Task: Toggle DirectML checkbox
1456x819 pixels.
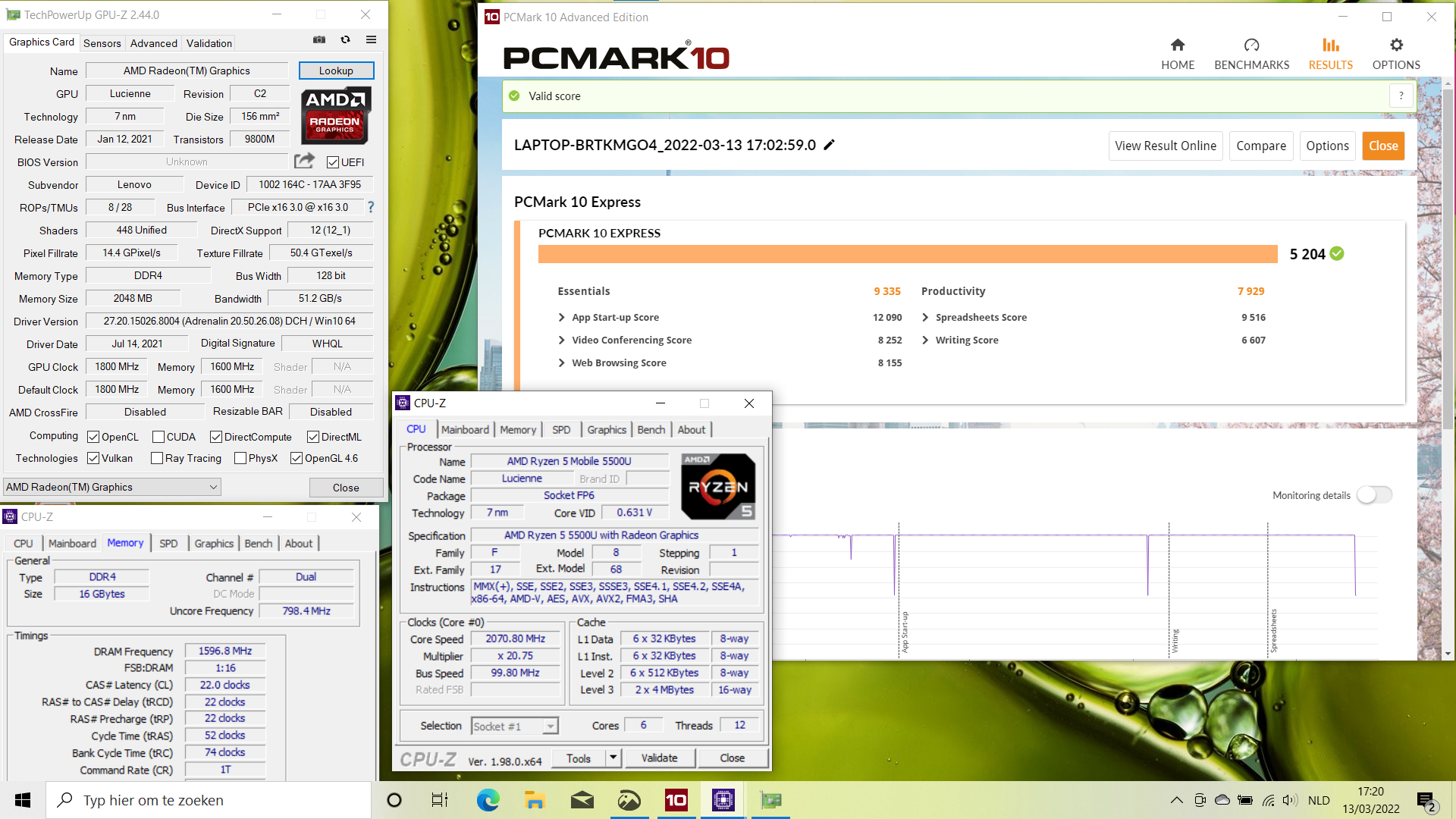Action: [313, 437]
